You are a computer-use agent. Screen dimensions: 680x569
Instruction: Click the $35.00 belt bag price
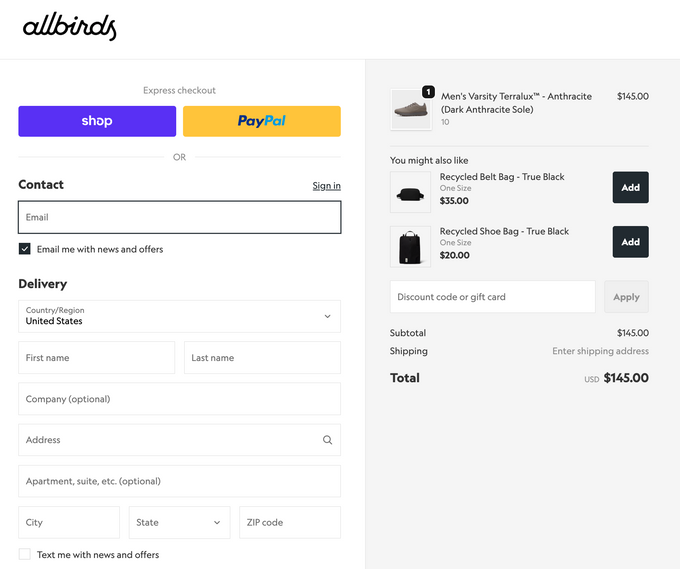454,201
